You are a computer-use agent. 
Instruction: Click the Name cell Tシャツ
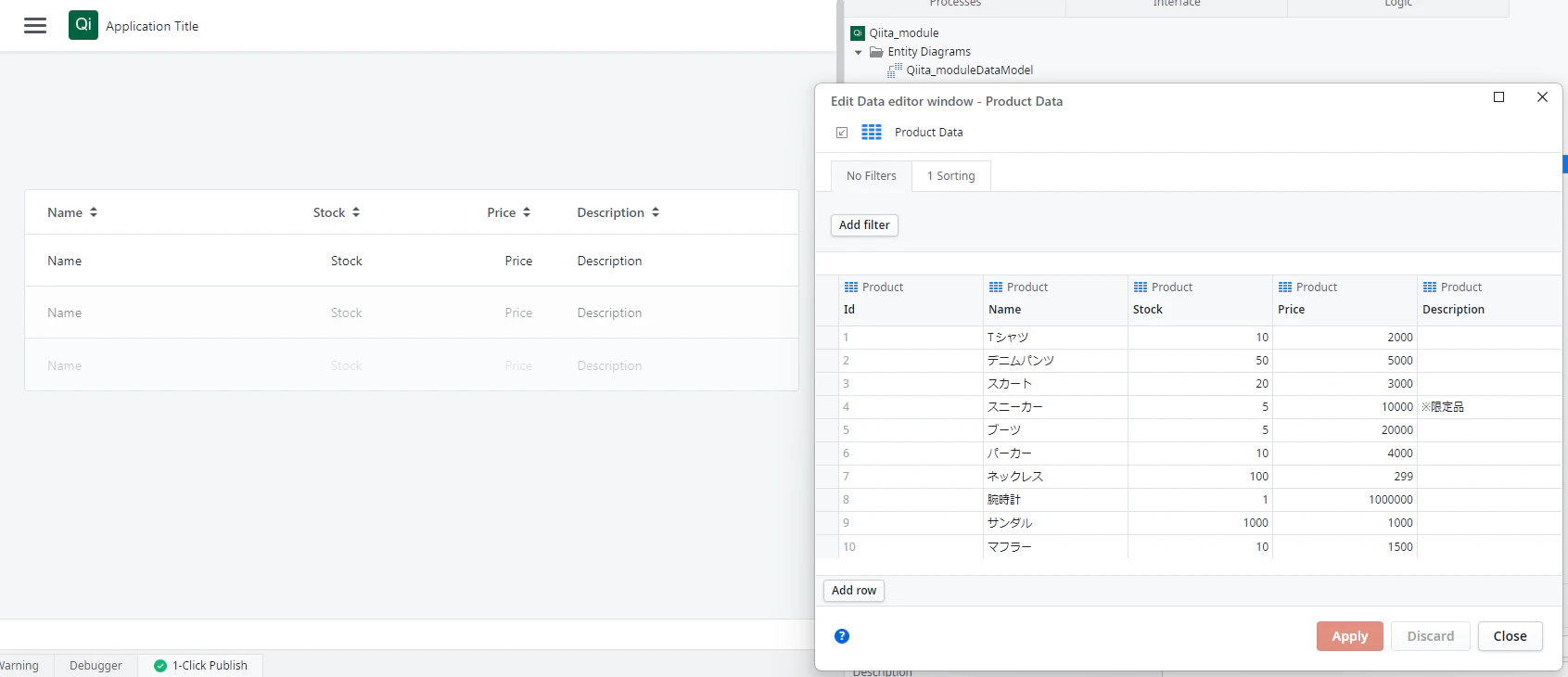(x=1055, y=338)
